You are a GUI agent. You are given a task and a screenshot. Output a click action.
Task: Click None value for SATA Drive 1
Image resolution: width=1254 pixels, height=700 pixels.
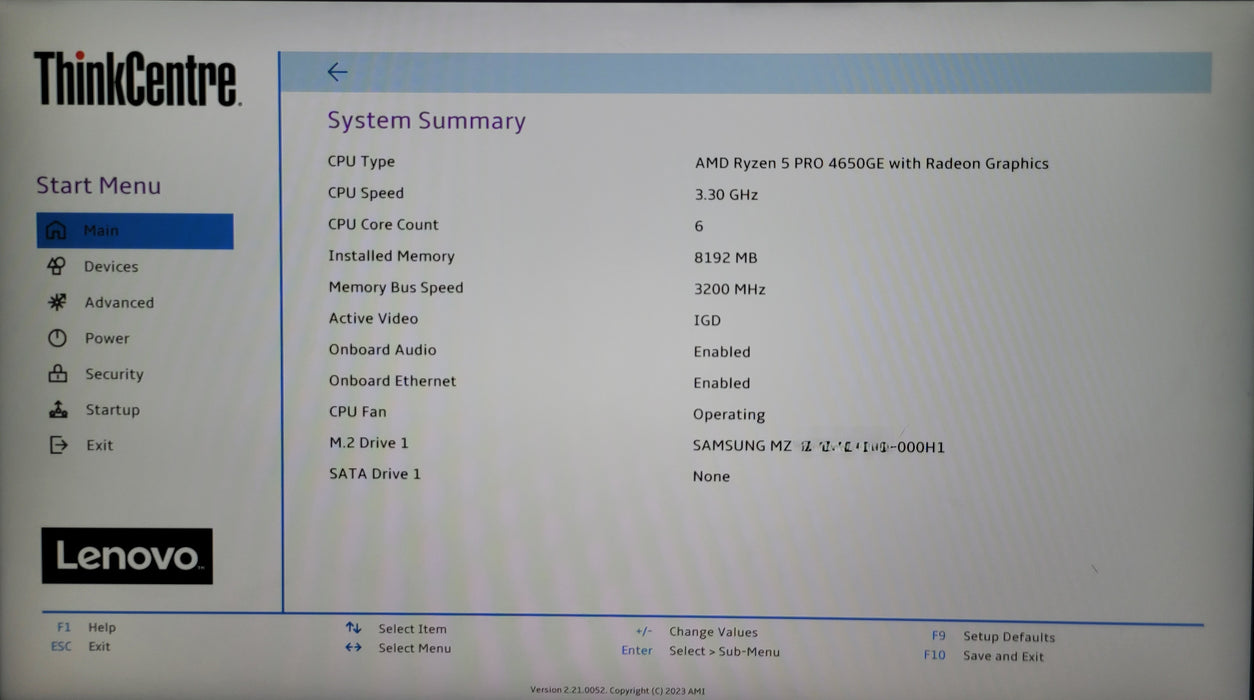[711, 477]
